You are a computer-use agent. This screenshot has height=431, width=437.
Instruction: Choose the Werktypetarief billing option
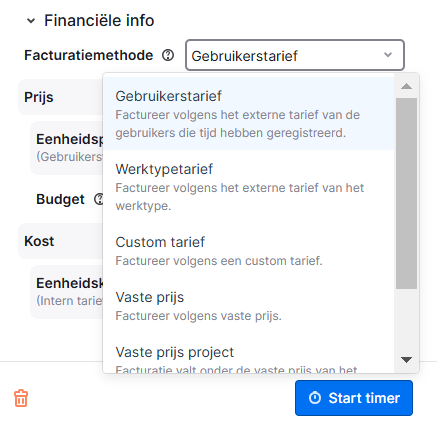pos(249,187)
